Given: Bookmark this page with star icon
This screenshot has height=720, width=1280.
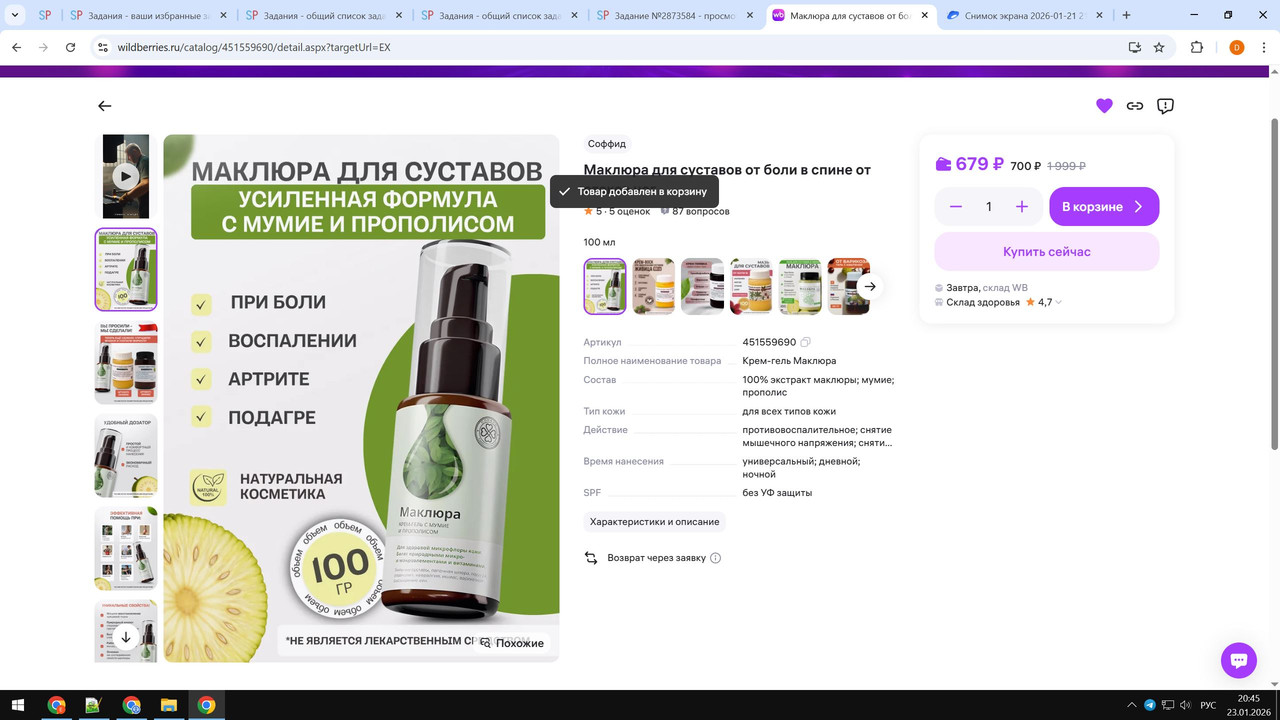Looking at the screenshot, I should [1159, 47].
